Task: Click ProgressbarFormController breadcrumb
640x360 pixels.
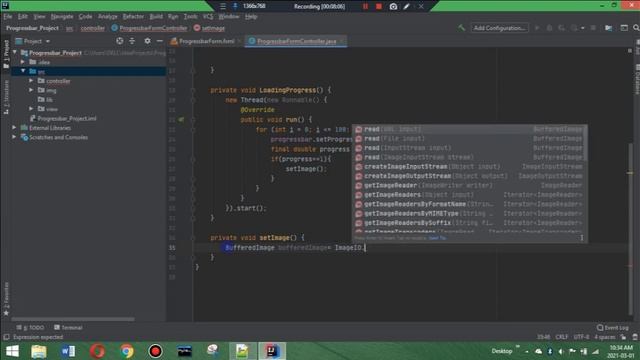Action: pos(149,28)
